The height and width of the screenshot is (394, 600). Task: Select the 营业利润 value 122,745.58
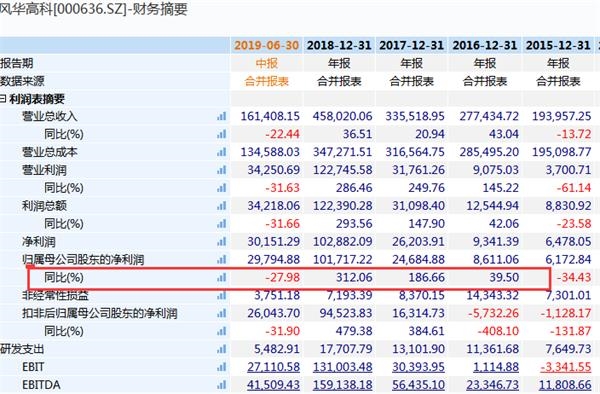point(342,170)
